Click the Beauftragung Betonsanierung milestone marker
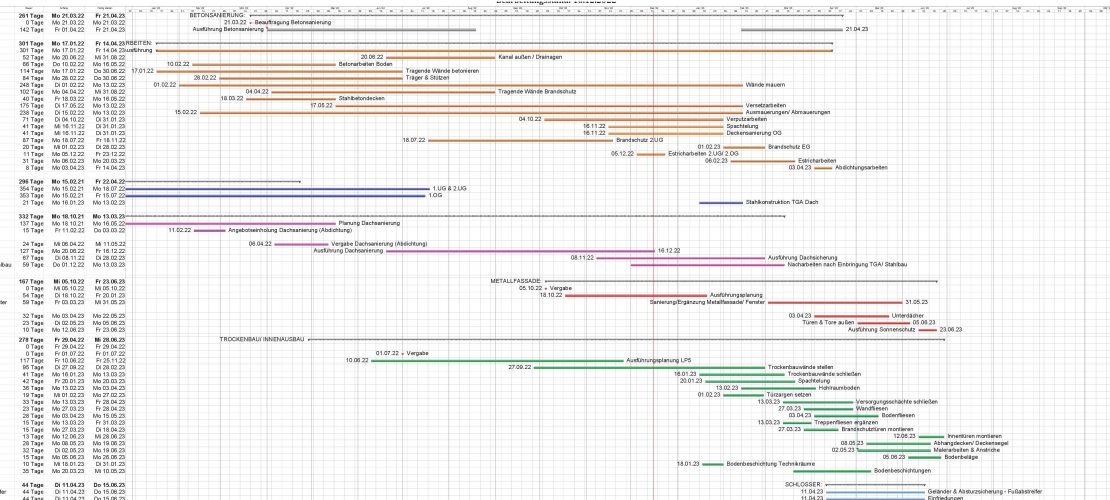1110x500 pixels. [251, 22]
